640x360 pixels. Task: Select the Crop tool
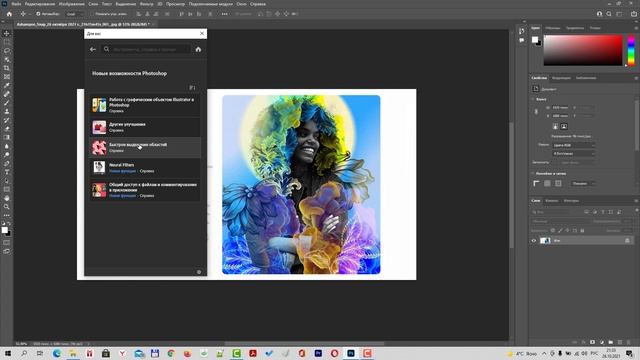7,68
